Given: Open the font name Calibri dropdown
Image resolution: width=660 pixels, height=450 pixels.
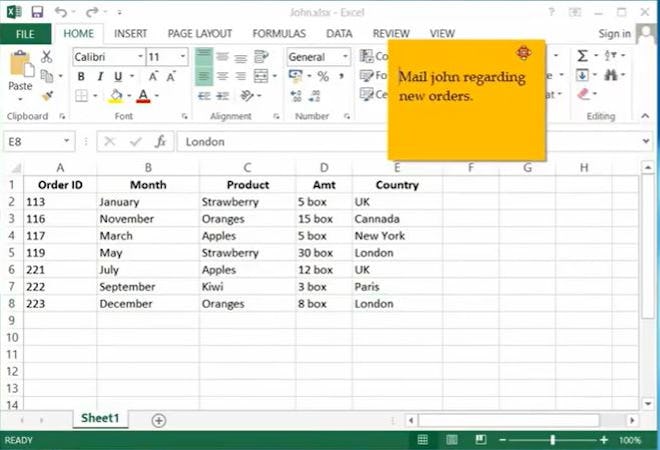Looking at the screenshot, I should click(140, 56).
